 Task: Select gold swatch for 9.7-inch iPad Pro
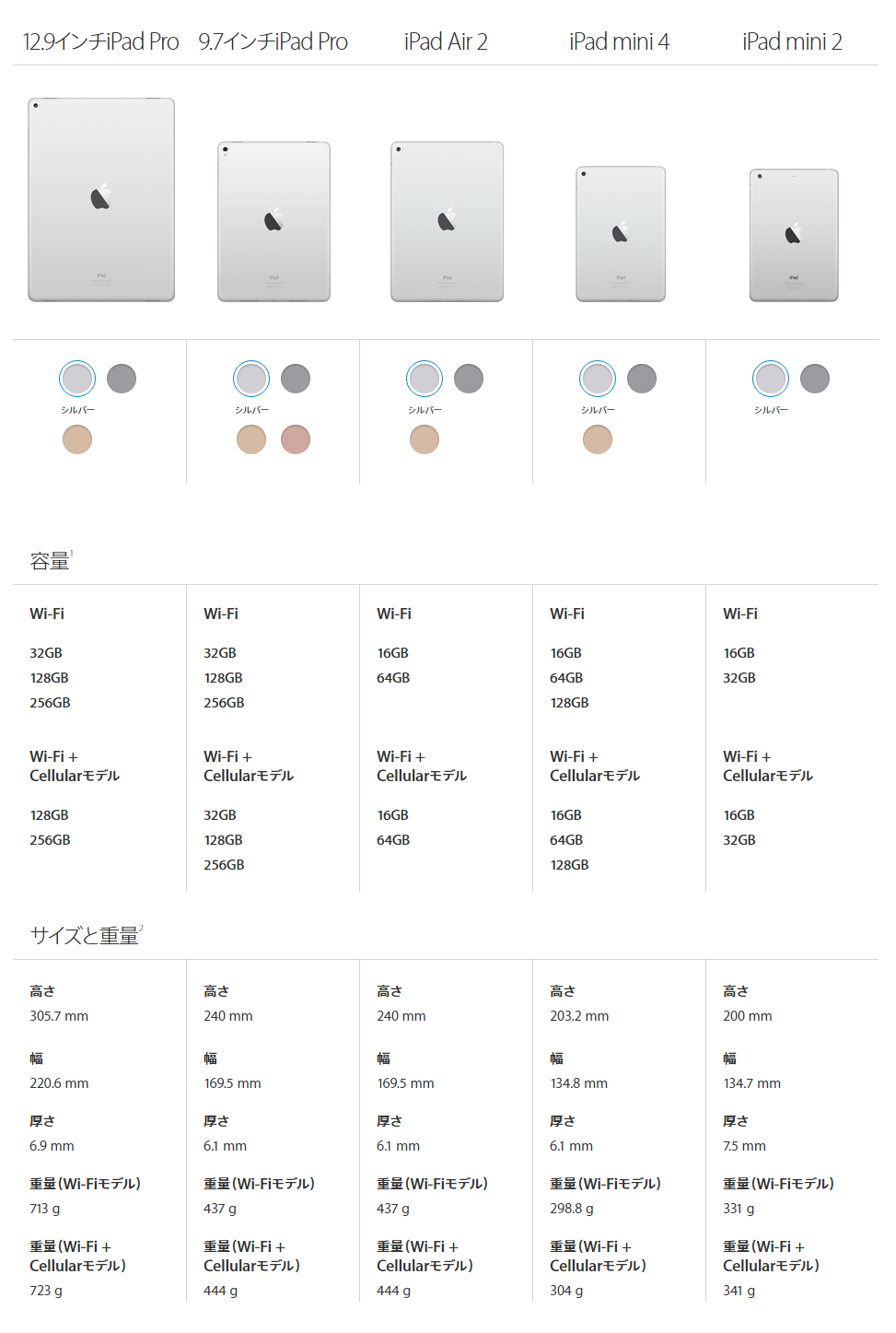click(251, 439)
